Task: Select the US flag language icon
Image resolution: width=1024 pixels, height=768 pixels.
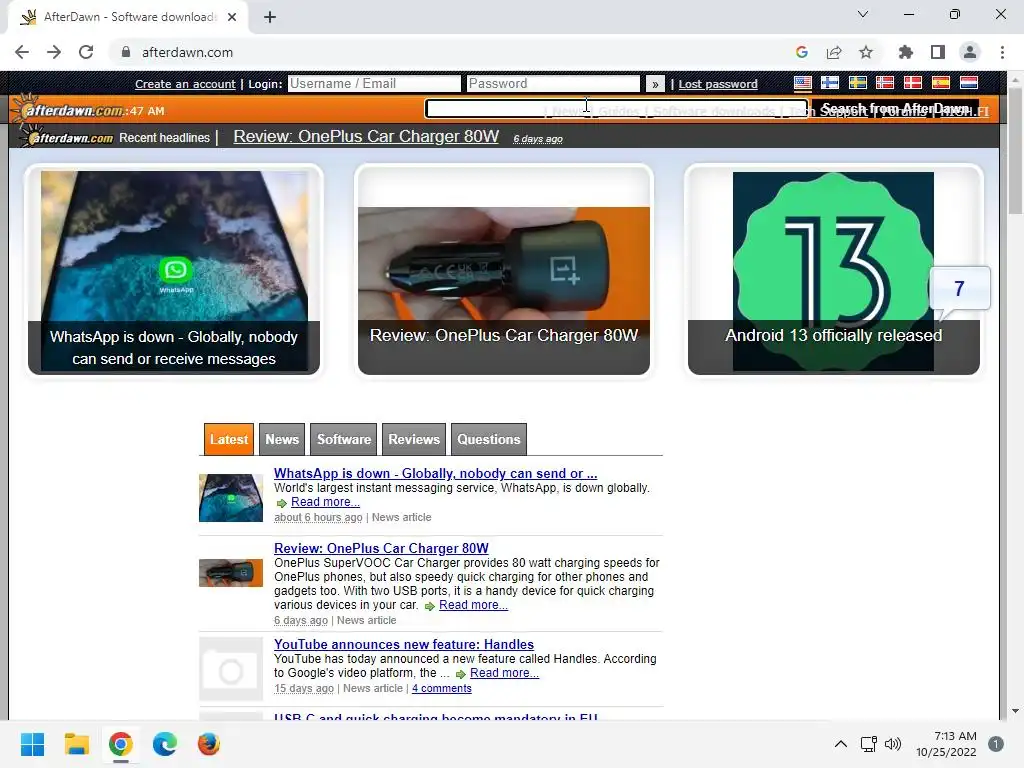Action: [x=803, y=83]
